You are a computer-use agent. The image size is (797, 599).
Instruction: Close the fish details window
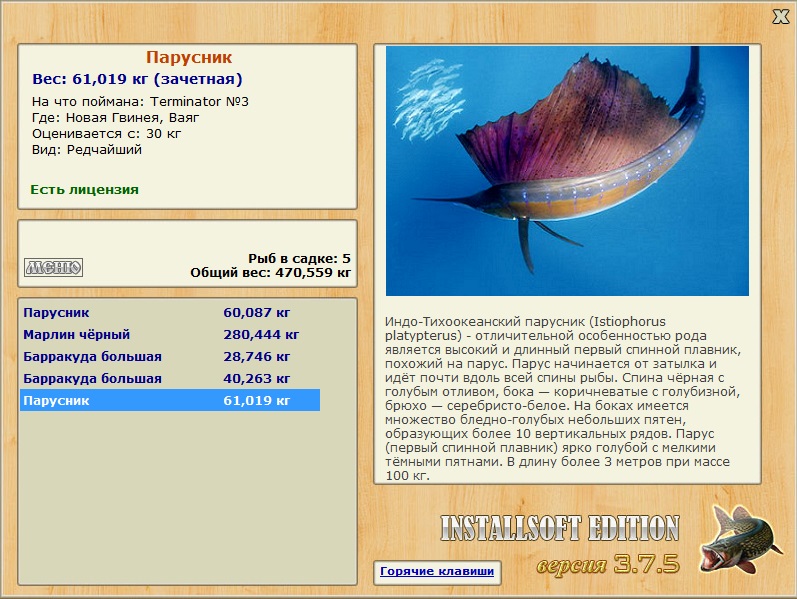coord(780,16)
